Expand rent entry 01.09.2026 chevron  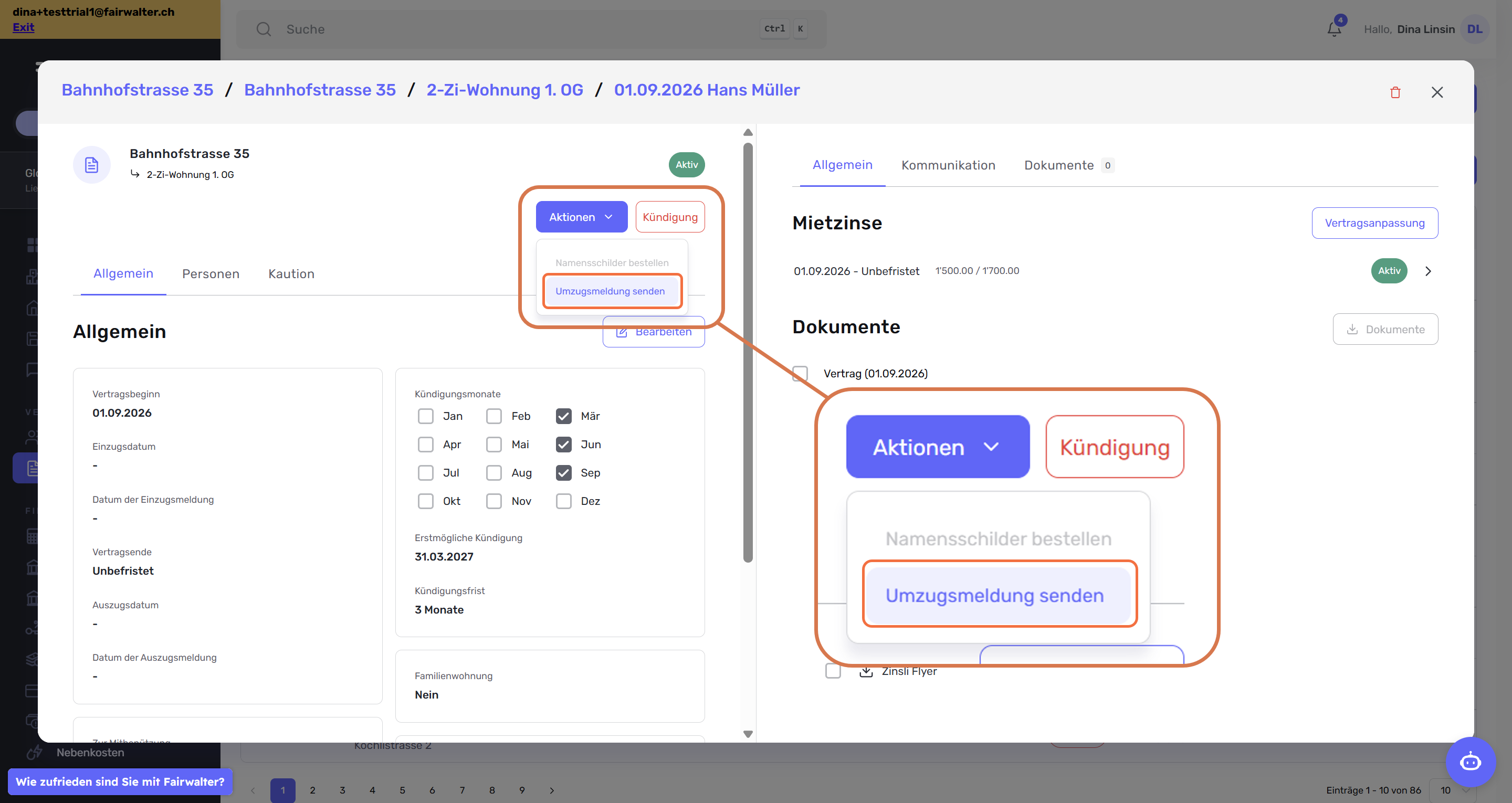1428,271
